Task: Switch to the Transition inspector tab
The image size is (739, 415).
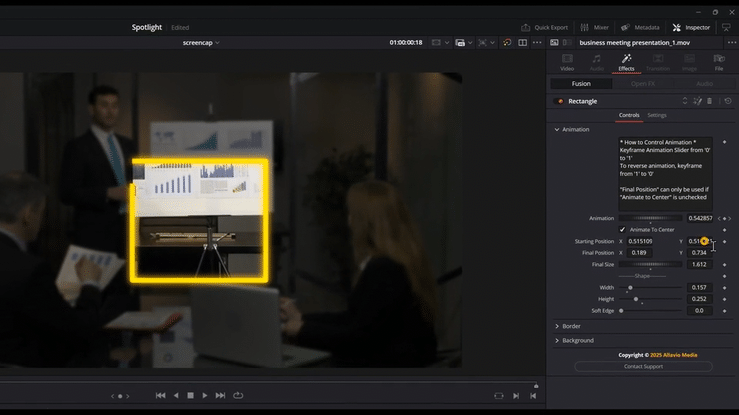Action: (658, 62)
